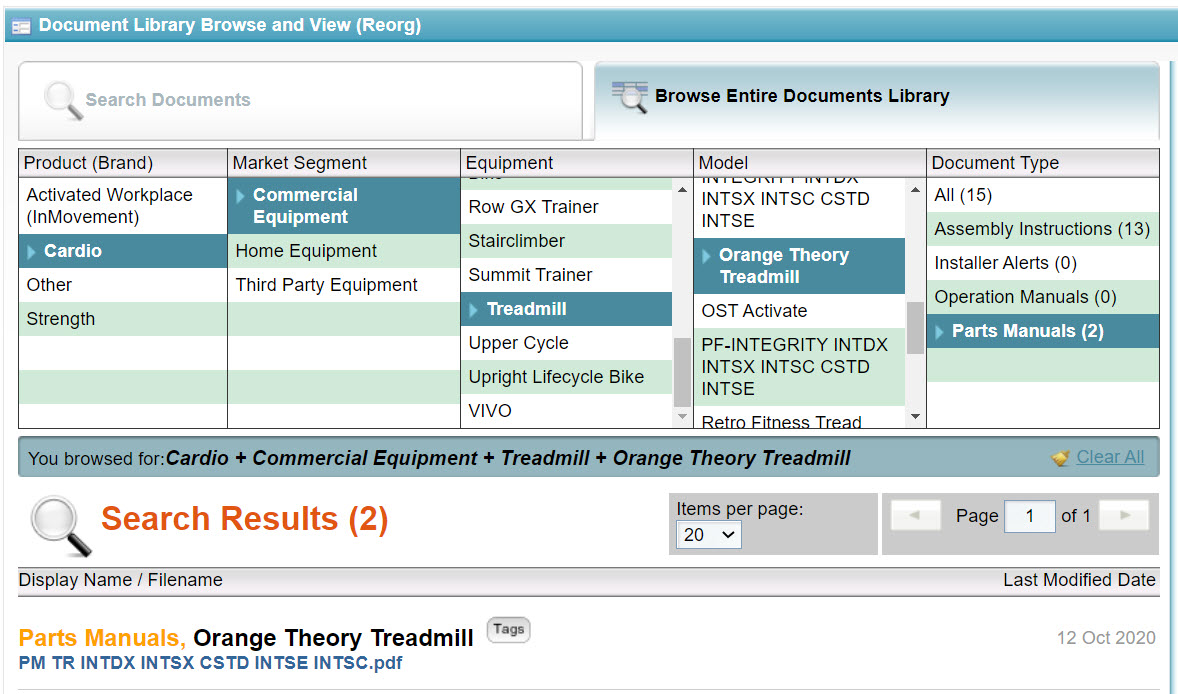Click the Model list scroll down arrow

(x=915, y=416)
